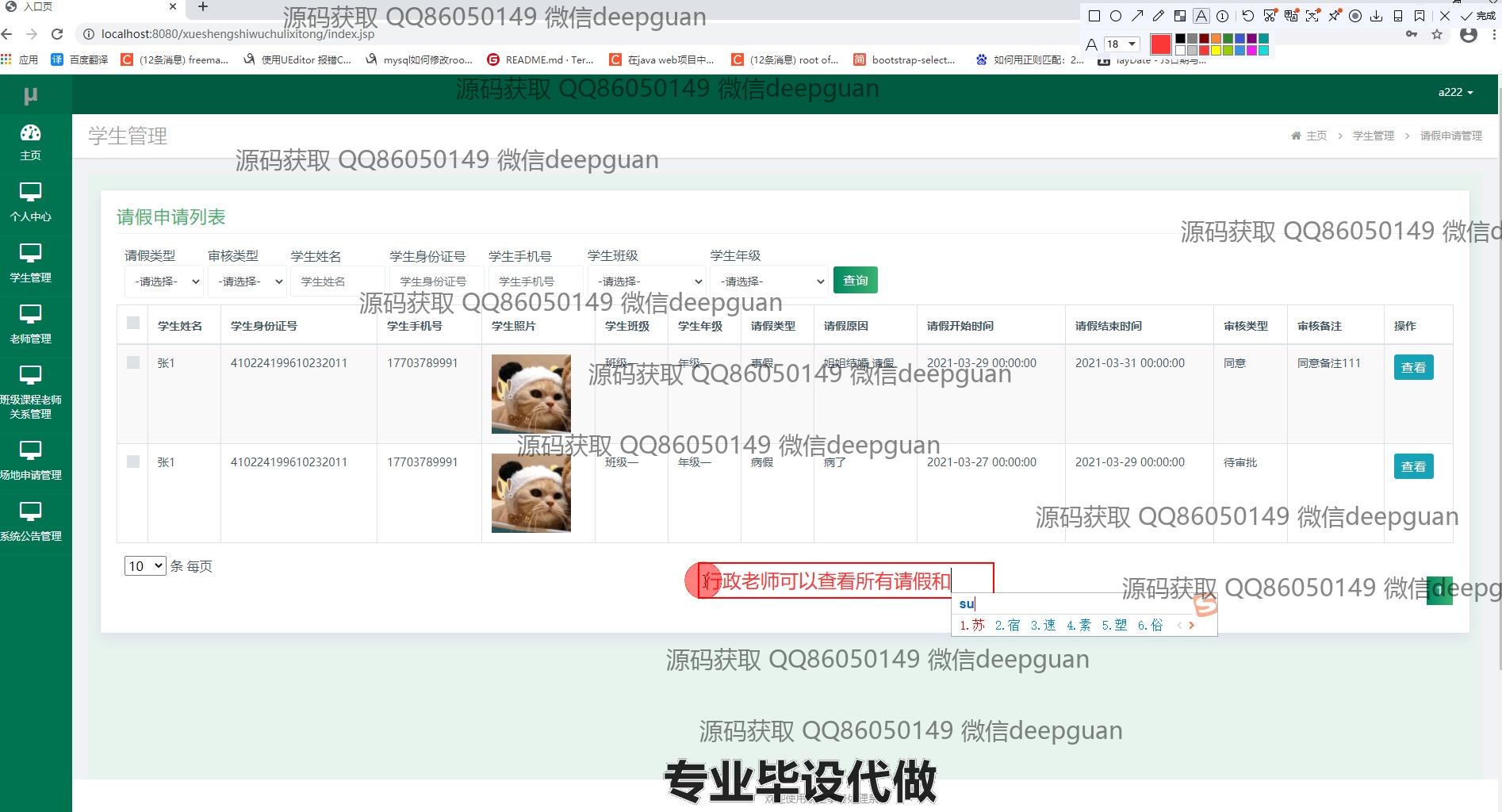Image resolution: width=1502 pixels, height=812 pixels.
Task: Reload the browser page
Action: [x=57, y=34]
